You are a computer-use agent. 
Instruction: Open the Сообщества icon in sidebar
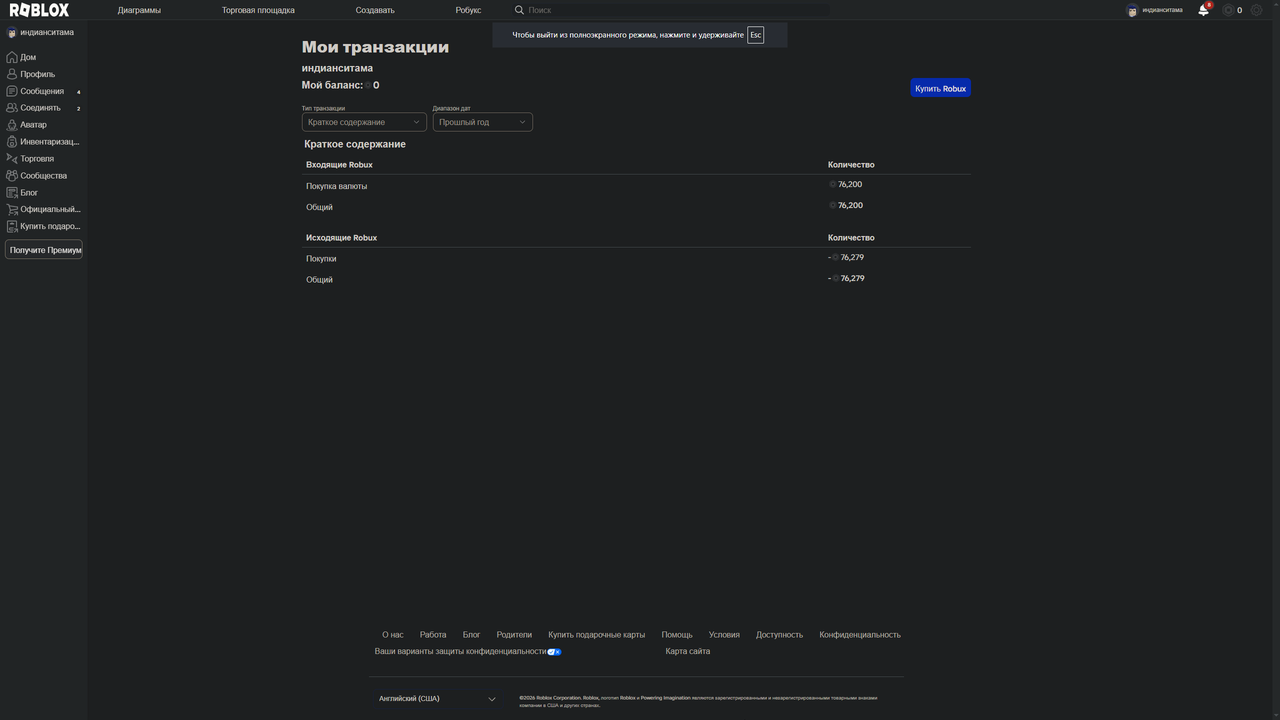point(12,175)
